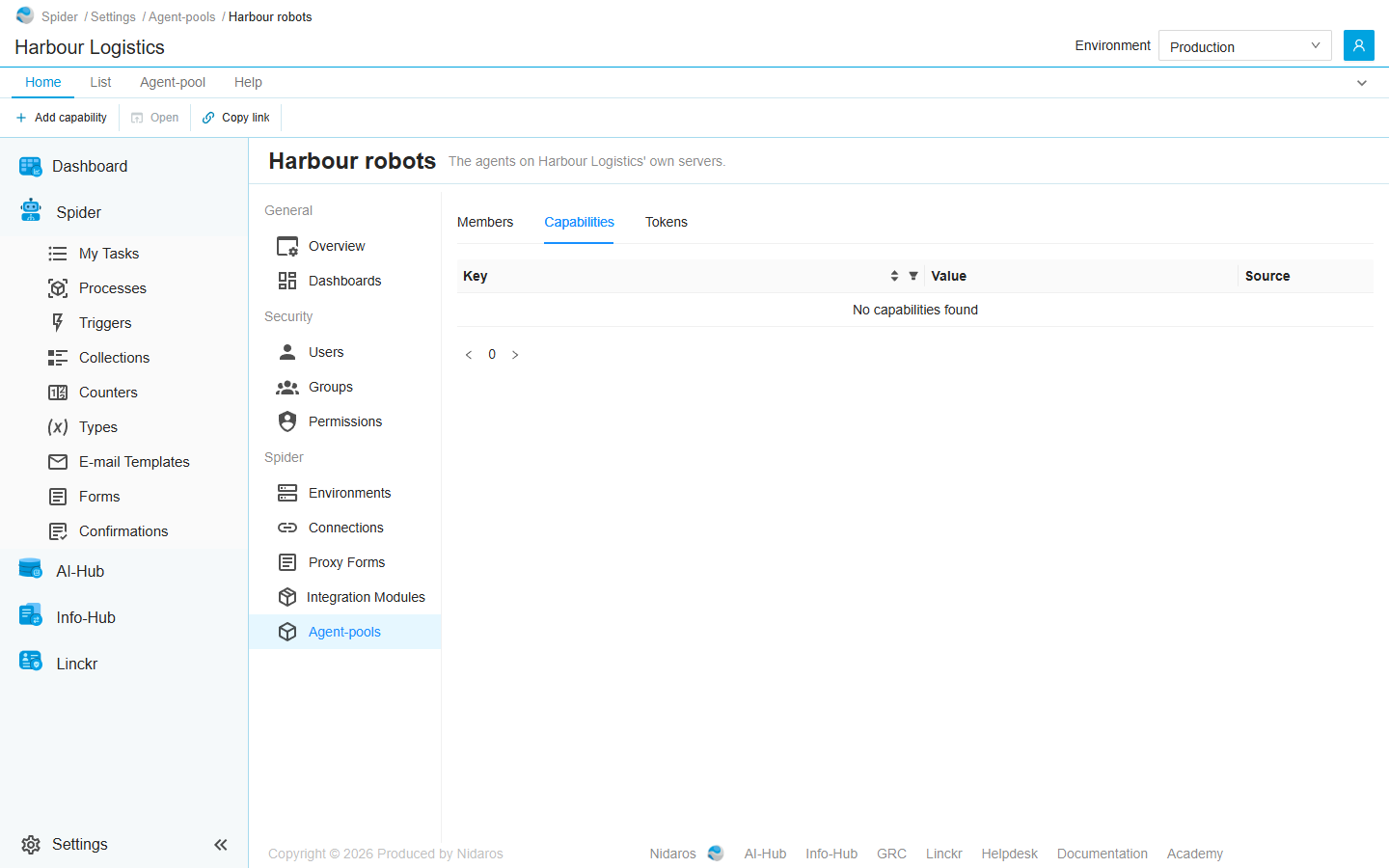
Task: Click the Spider robot icon
Action: (x=31, y=210)
